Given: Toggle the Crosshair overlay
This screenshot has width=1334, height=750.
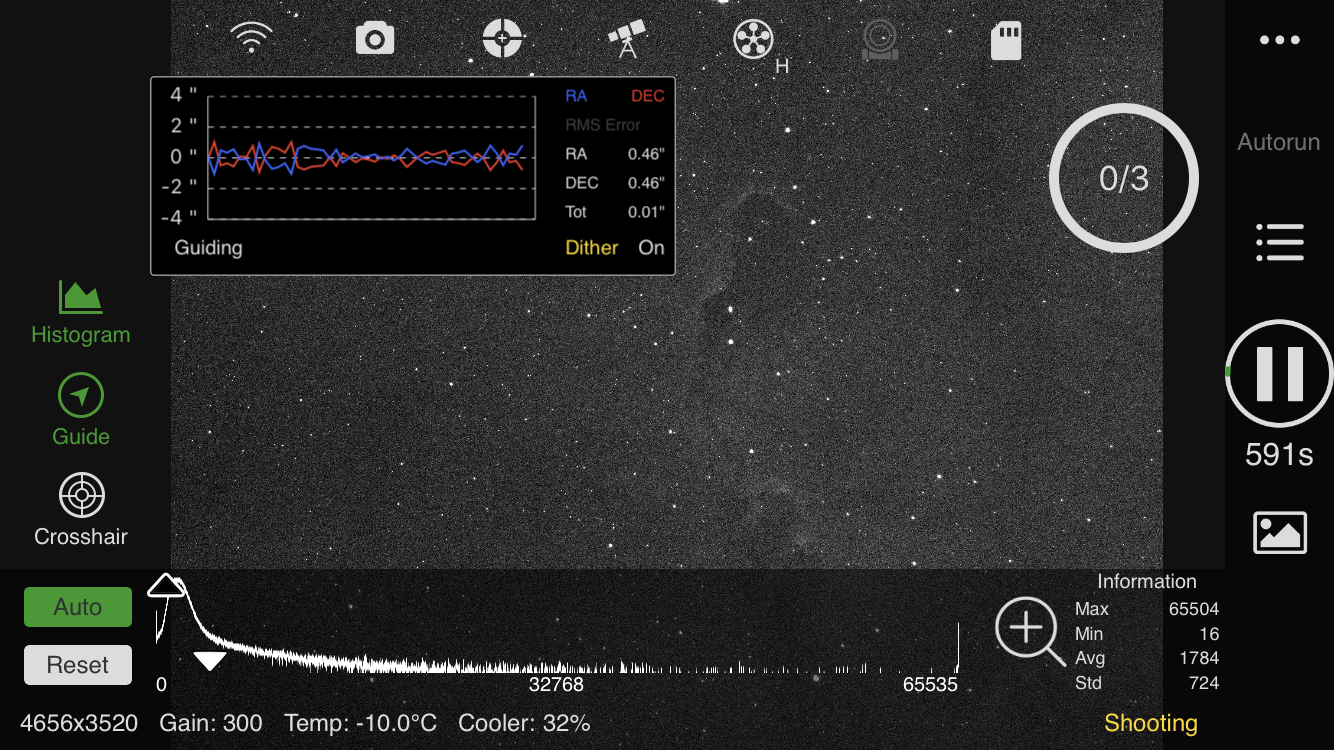Looking at the screenshot, I should (x=81, y=510).
